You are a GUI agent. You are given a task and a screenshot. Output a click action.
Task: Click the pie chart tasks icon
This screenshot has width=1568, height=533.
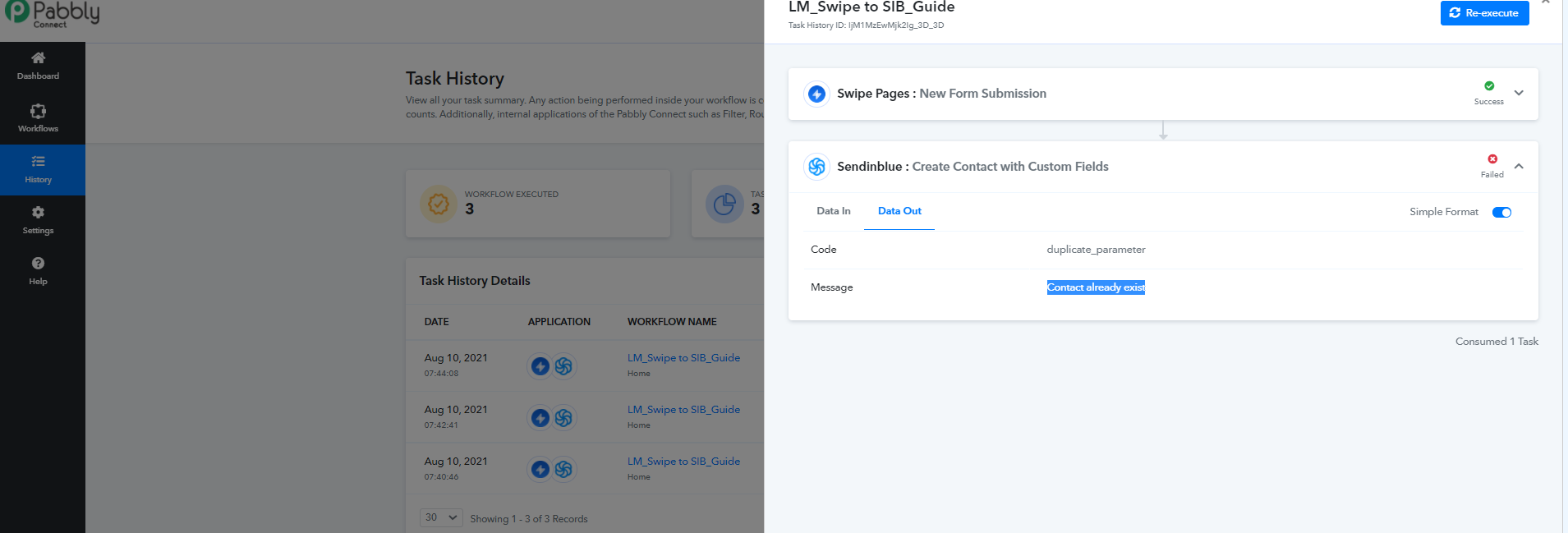[x=724, y=204]
